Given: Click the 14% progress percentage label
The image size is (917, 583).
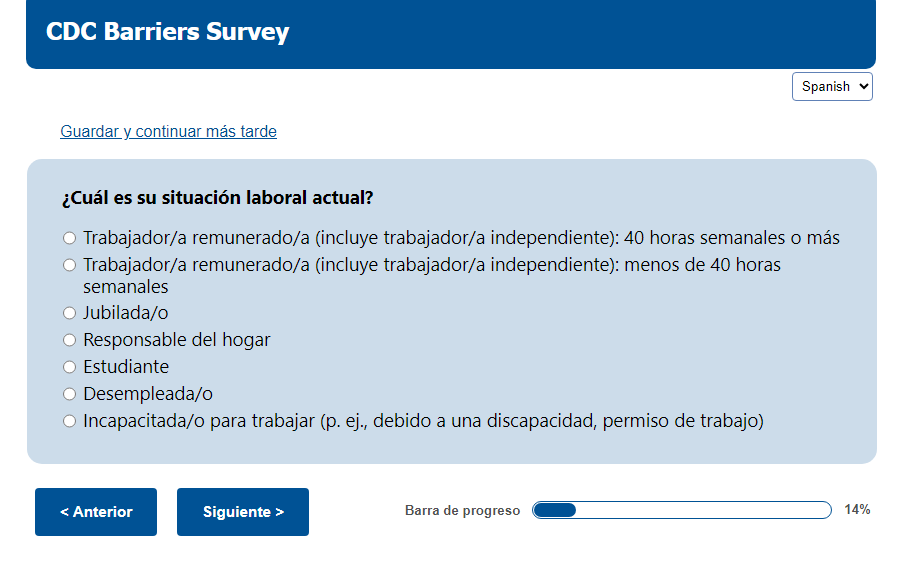Looking at the screenshot, I should tap(857, 510).
